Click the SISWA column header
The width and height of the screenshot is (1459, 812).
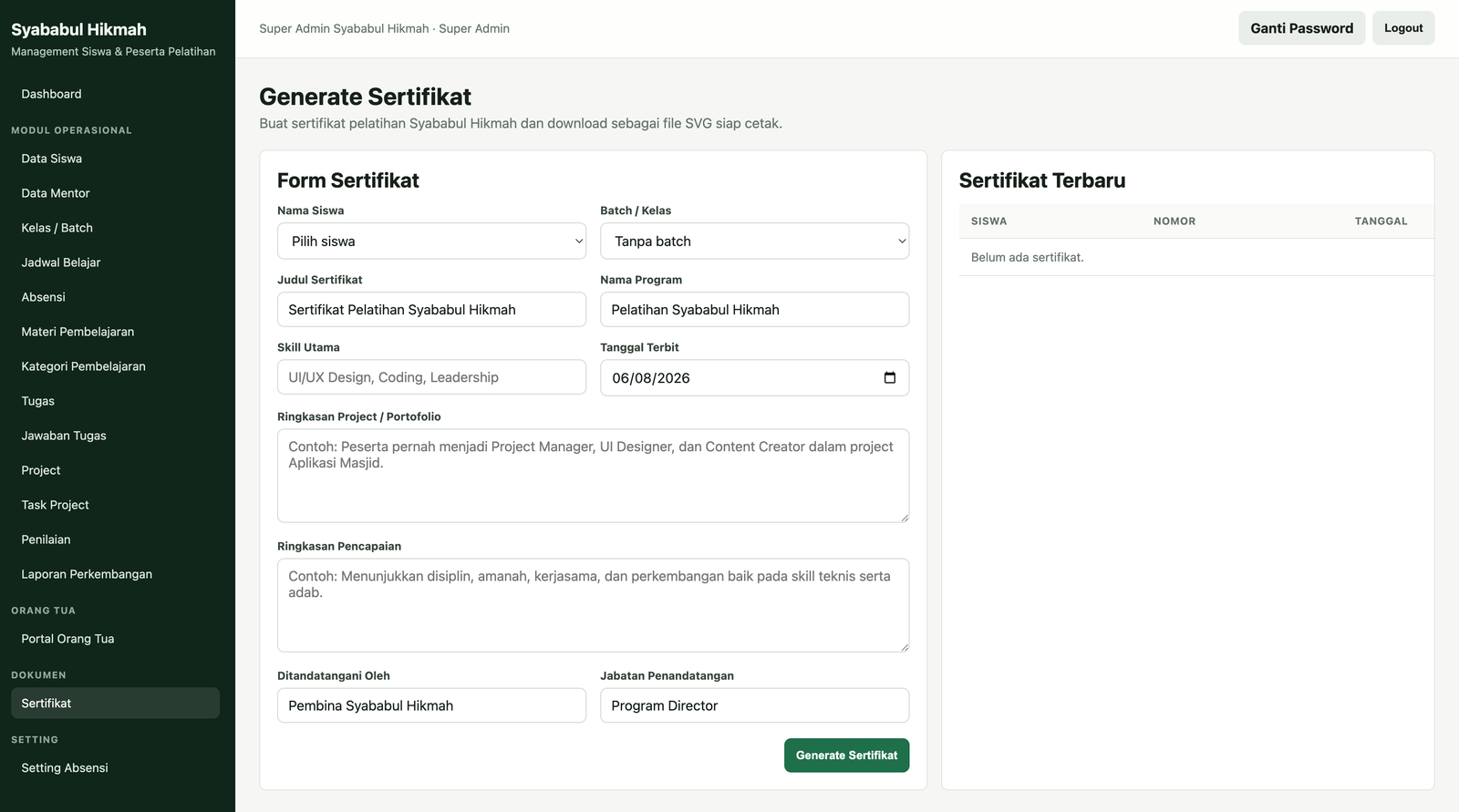tap(988, 221)
